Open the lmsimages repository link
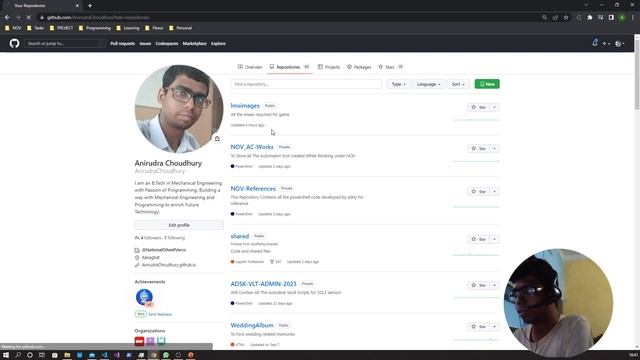The height and width of the screenshot is (360, 640). [245, 105]
